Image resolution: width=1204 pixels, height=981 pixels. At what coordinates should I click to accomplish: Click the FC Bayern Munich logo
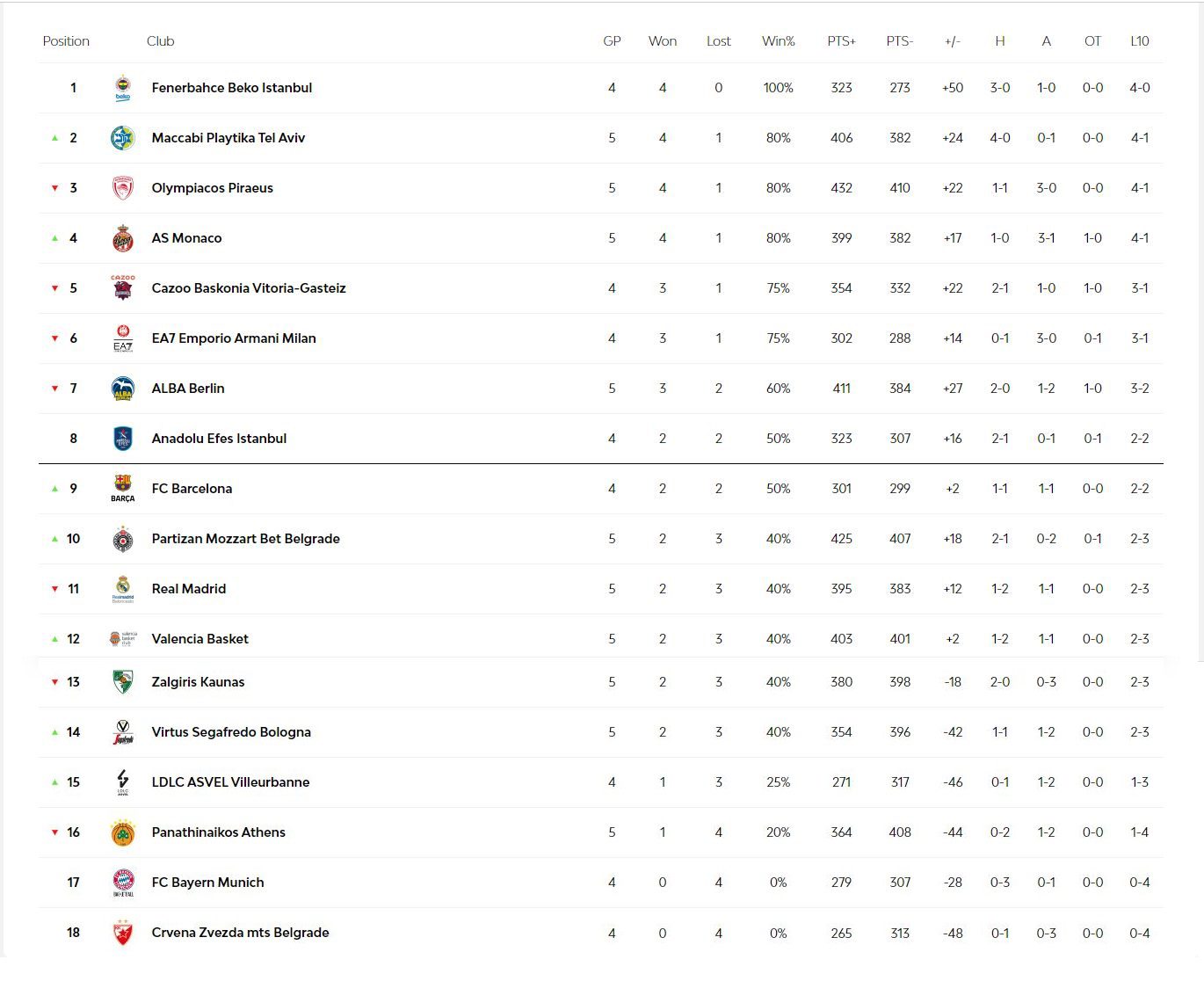pos(123,882)
